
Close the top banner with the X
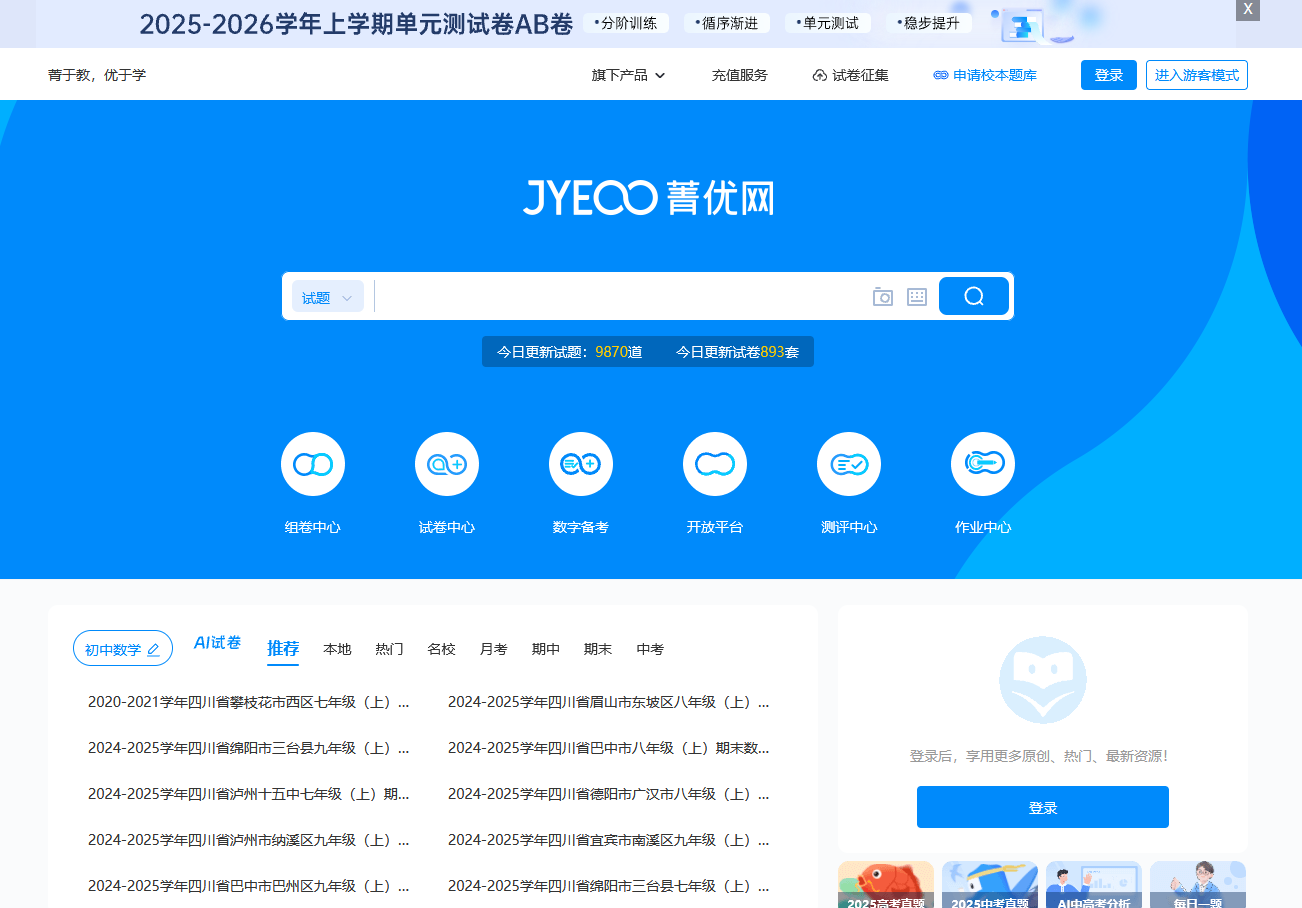click(x=1248, y=9)
